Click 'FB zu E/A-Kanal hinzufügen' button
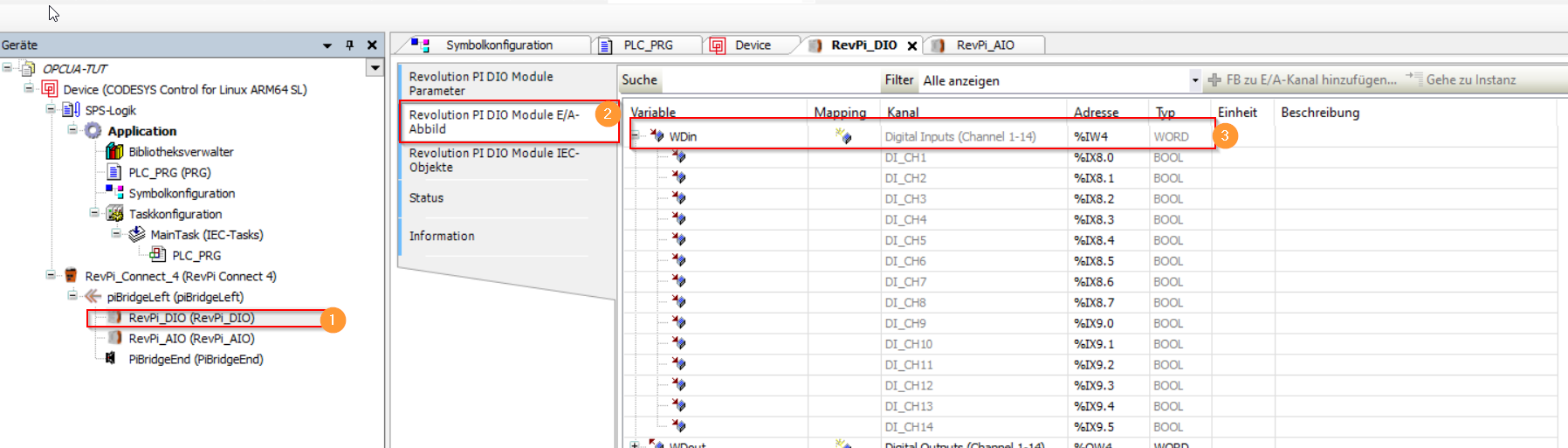Image resolution: width=1568 pixels, height=448 pixels. point(1303,79)
